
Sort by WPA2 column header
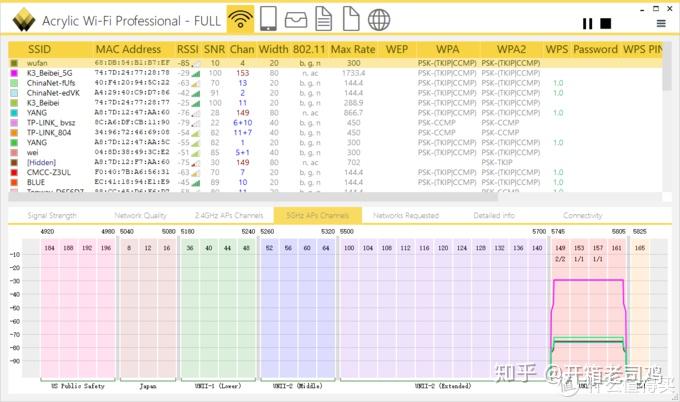point(511,49)
